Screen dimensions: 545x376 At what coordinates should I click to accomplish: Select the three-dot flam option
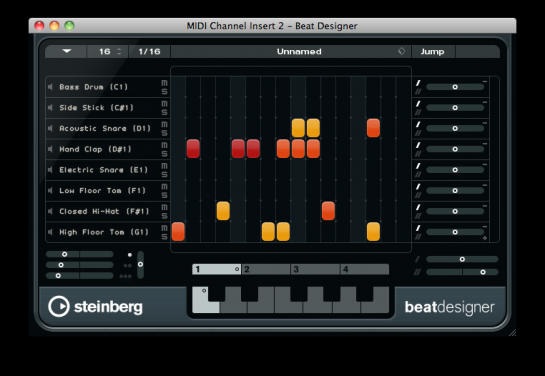125,276
